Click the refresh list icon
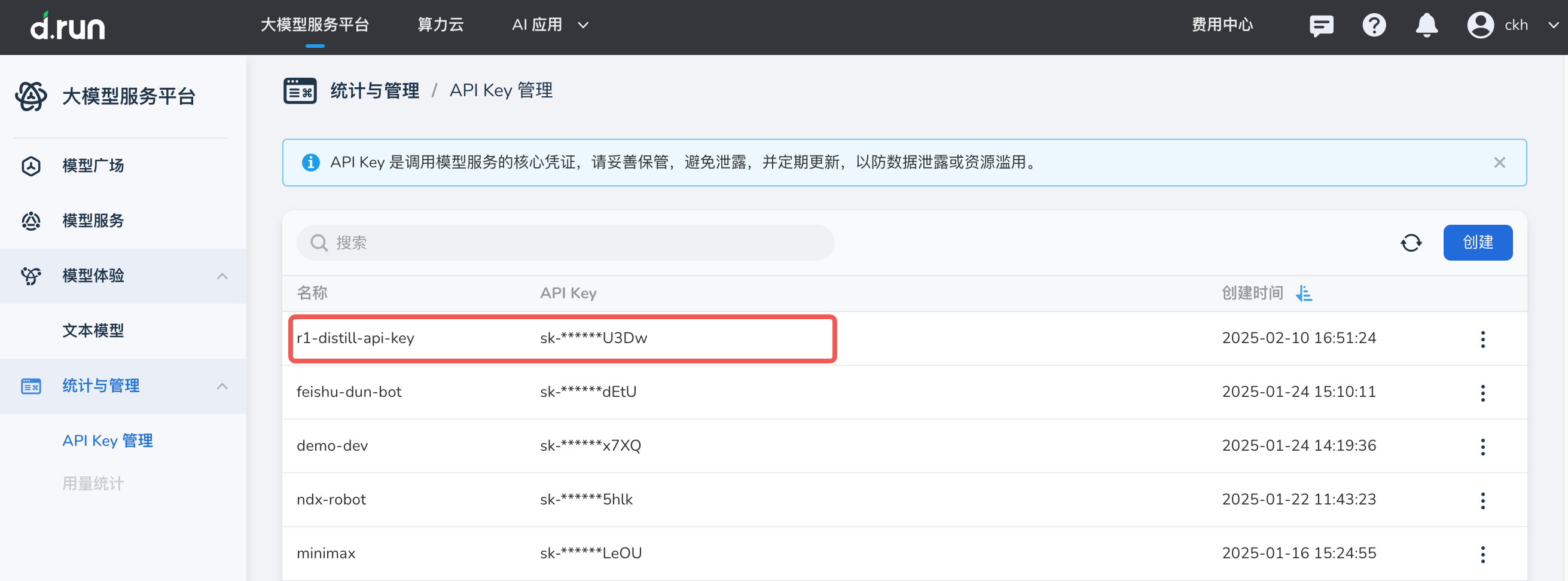Viewport: 1568px width, 581px height. coord(1411,243)
